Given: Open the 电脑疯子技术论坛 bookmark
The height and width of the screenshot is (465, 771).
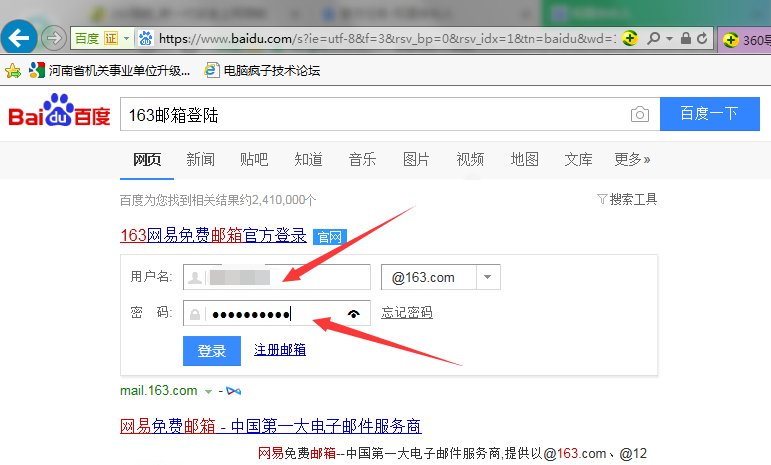Looking at the screenshot, I should (262, 70).
